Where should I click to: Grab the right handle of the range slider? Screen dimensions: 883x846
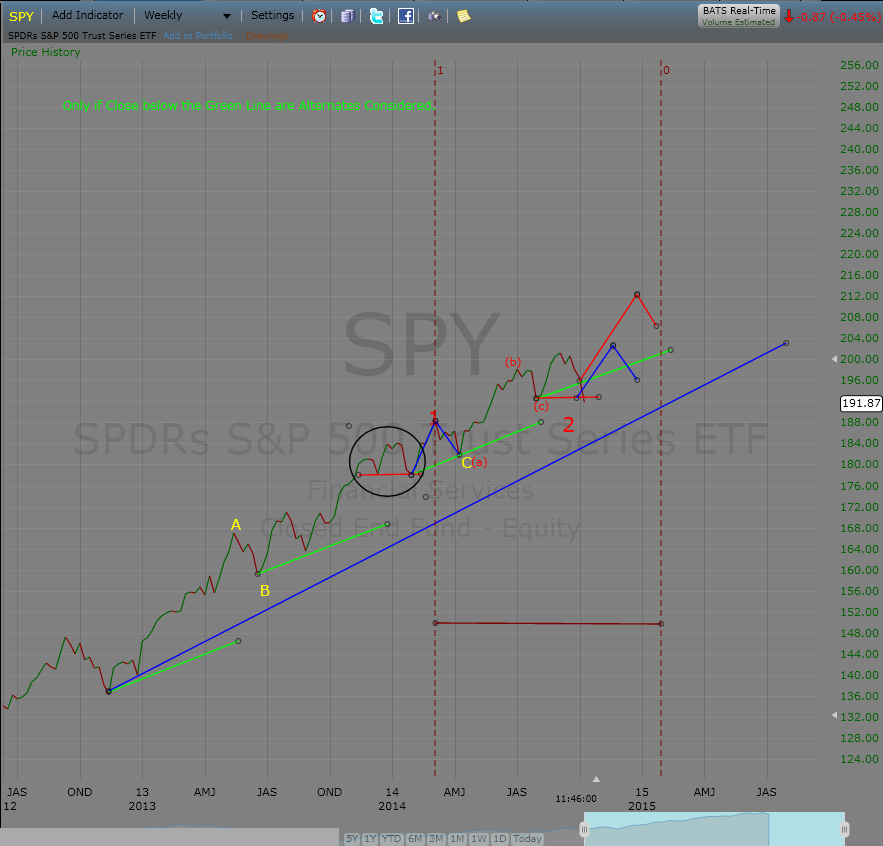click(x=845, y=829)
